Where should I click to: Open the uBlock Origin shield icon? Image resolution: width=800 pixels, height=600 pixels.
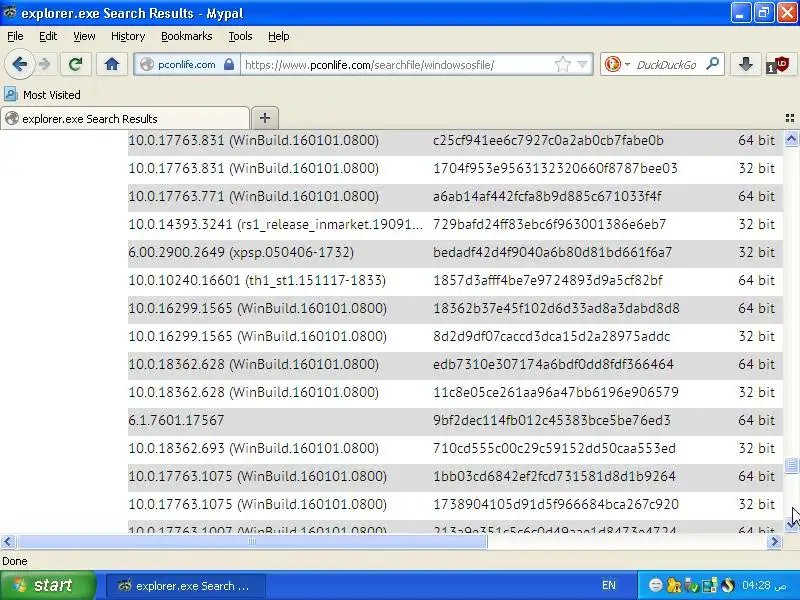click(x=779, y=65)
